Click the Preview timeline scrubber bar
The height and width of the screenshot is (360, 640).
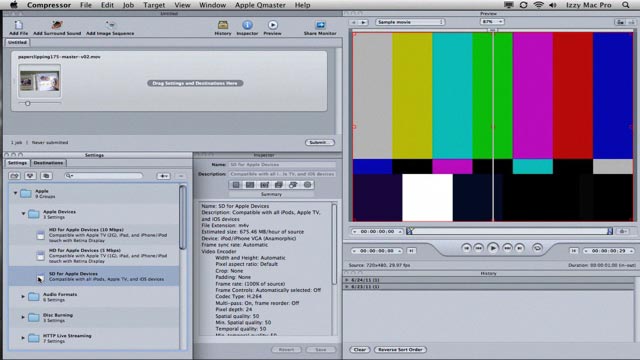[509, 231]
